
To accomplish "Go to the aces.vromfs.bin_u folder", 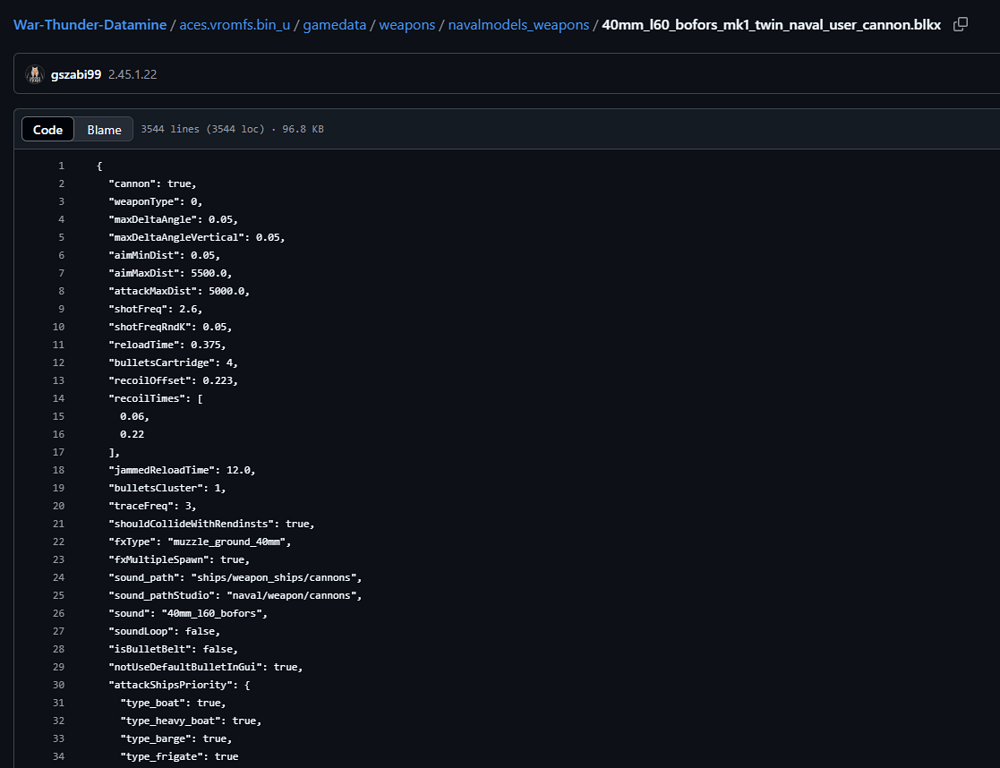I will coord(235,25).
